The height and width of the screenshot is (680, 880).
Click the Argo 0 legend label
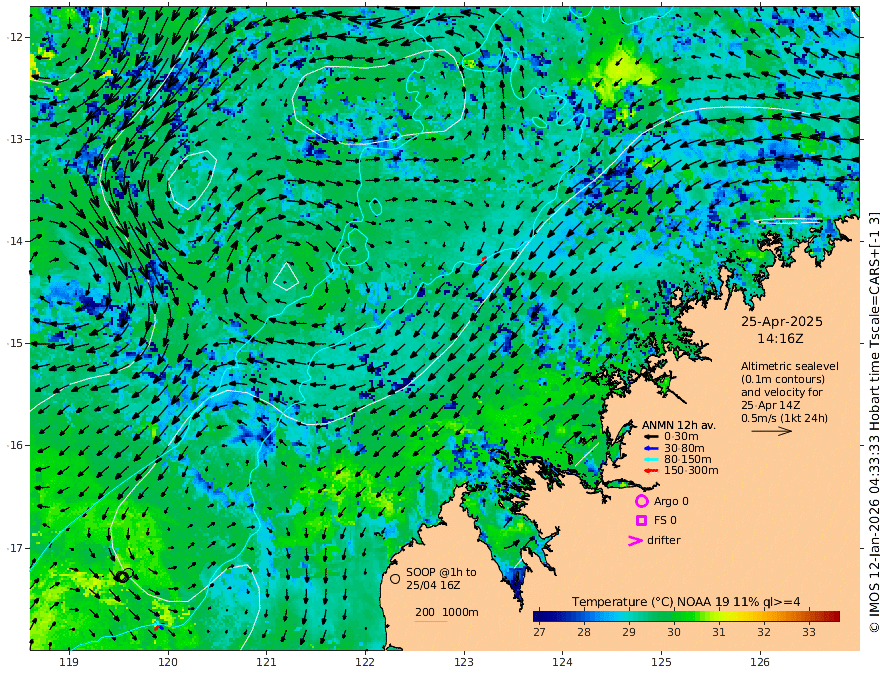click(671, 502)
